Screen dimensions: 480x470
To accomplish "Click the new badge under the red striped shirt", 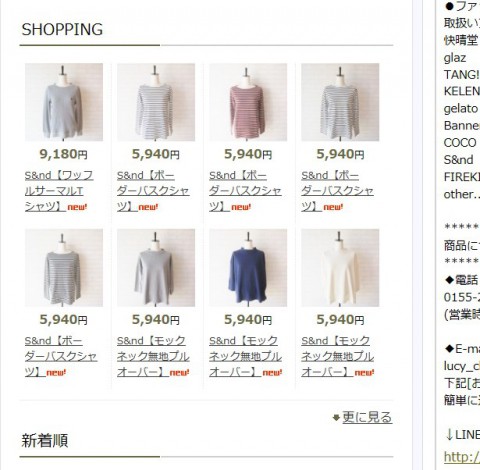I will [x=241, y=207].
